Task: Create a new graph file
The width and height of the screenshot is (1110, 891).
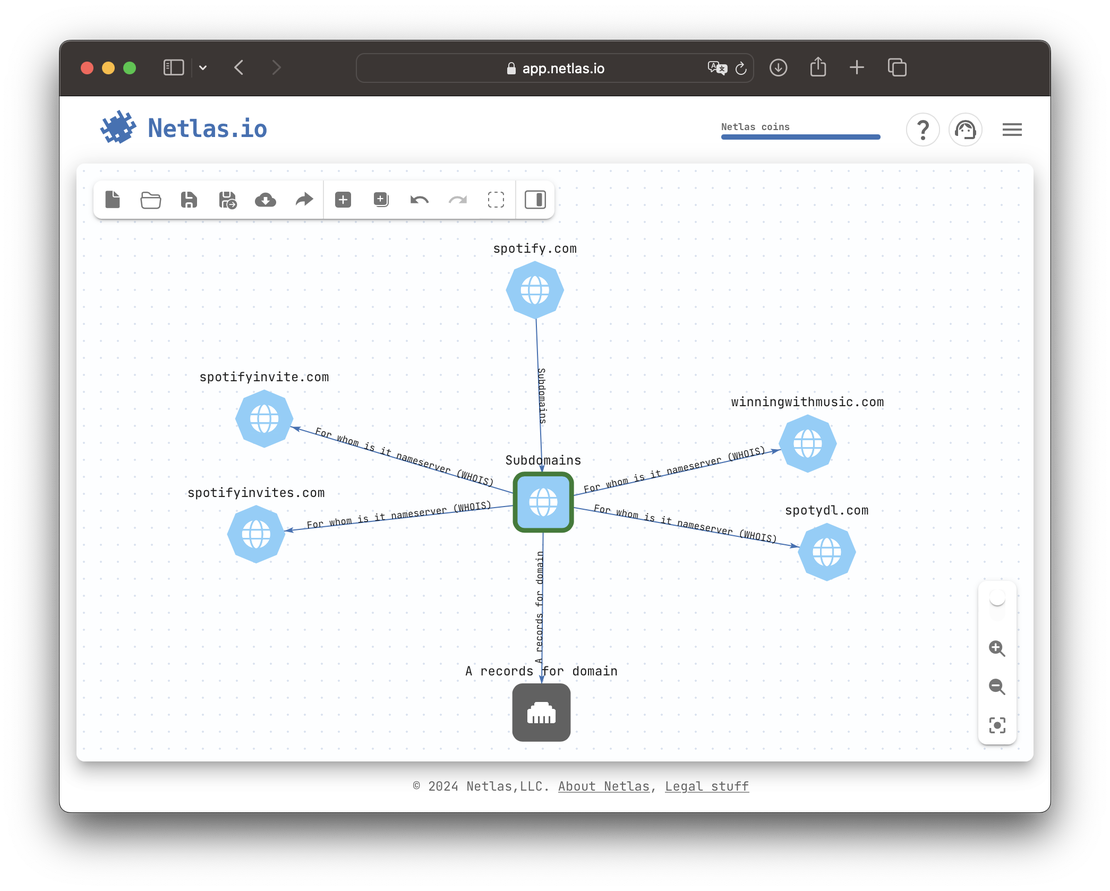Action: 113,200
